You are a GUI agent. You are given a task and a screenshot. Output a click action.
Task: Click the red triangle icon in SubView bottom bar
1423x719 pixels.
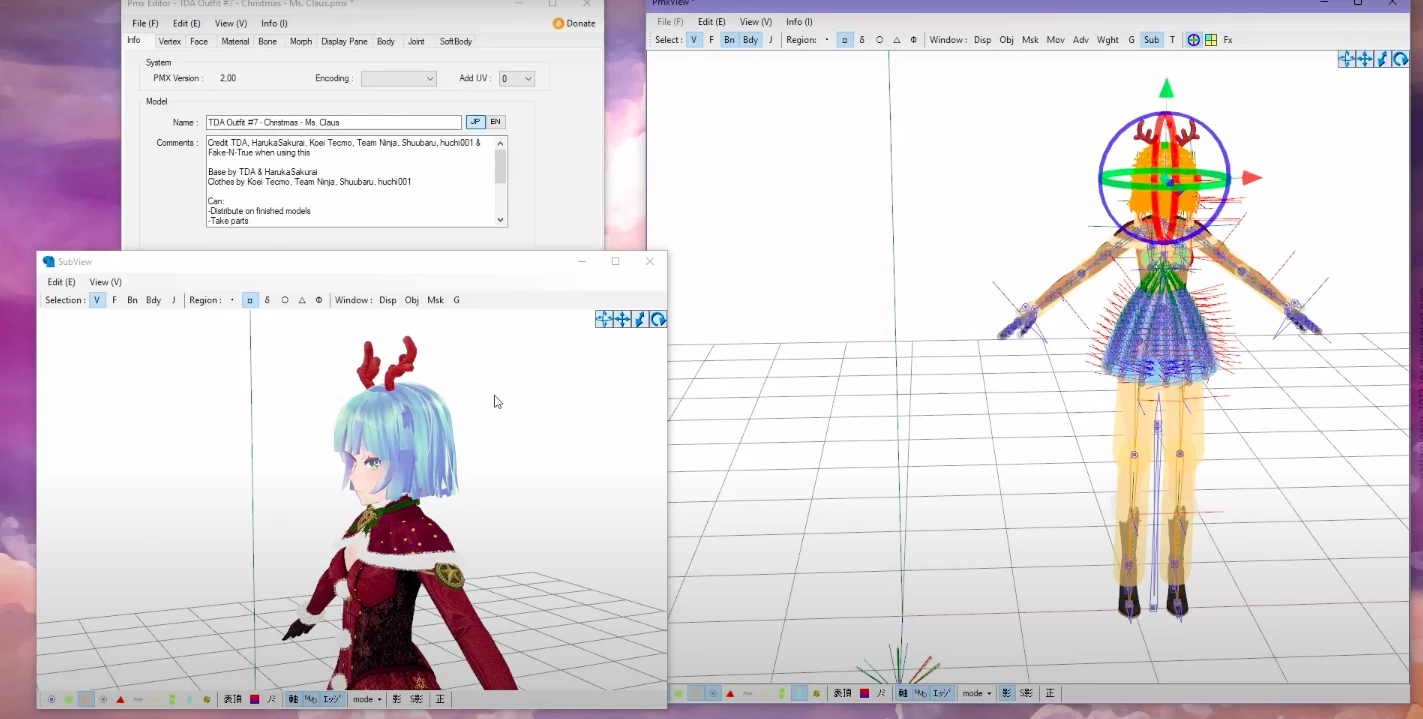[120, 699]
